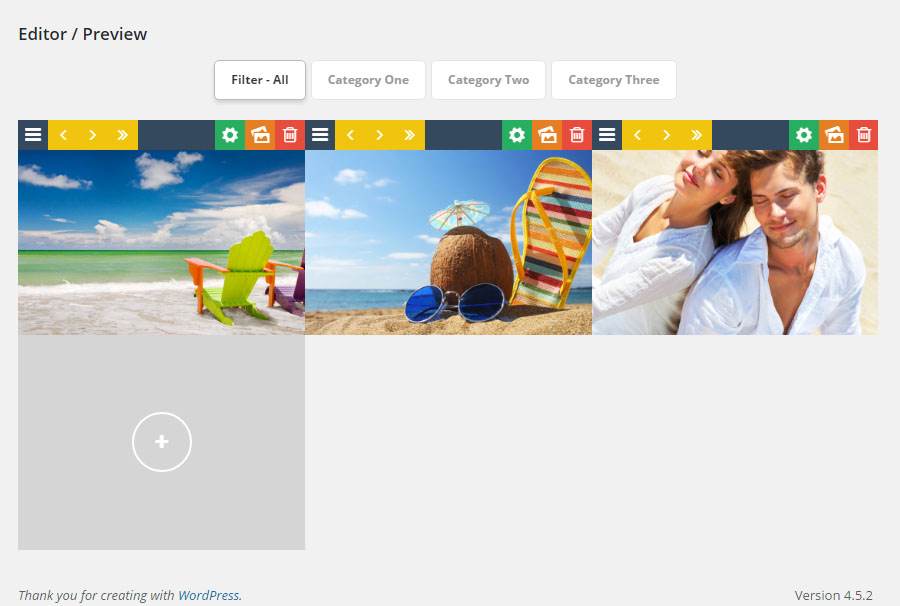900x606 pixels.
Task: Move coconut item right with arrow
Action: [379, 135]
